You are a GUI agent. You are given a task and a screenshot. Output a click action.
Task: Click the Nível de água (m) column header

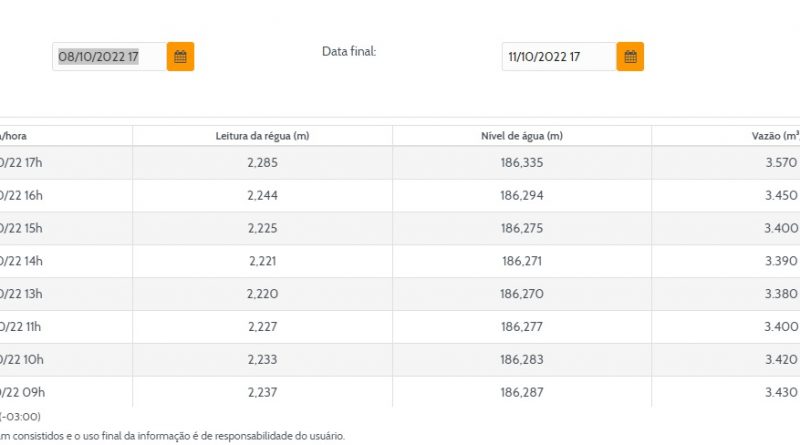click(521, 136)
